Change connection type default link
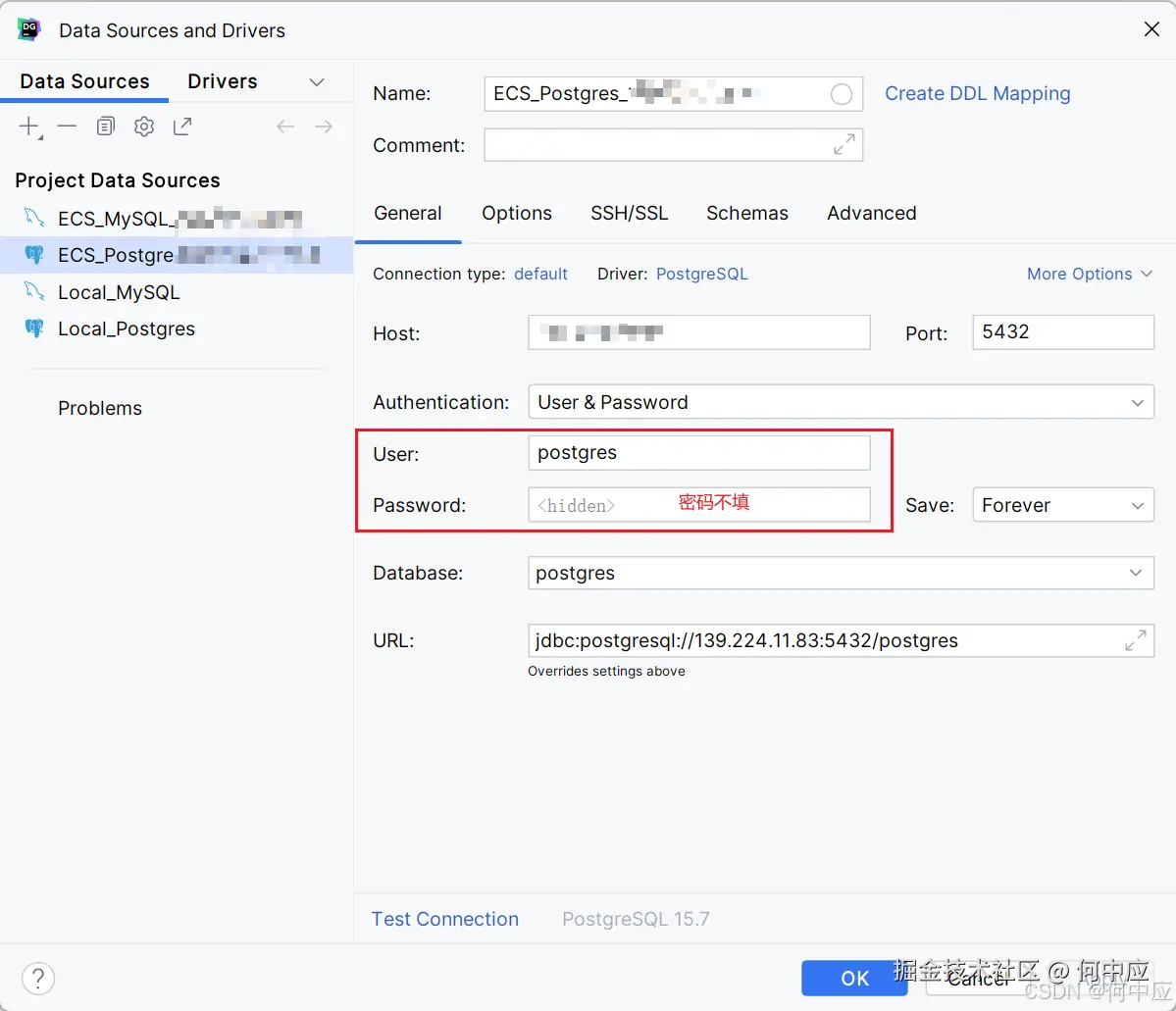Screen dimensions: 1176x1011 [540, 274]
